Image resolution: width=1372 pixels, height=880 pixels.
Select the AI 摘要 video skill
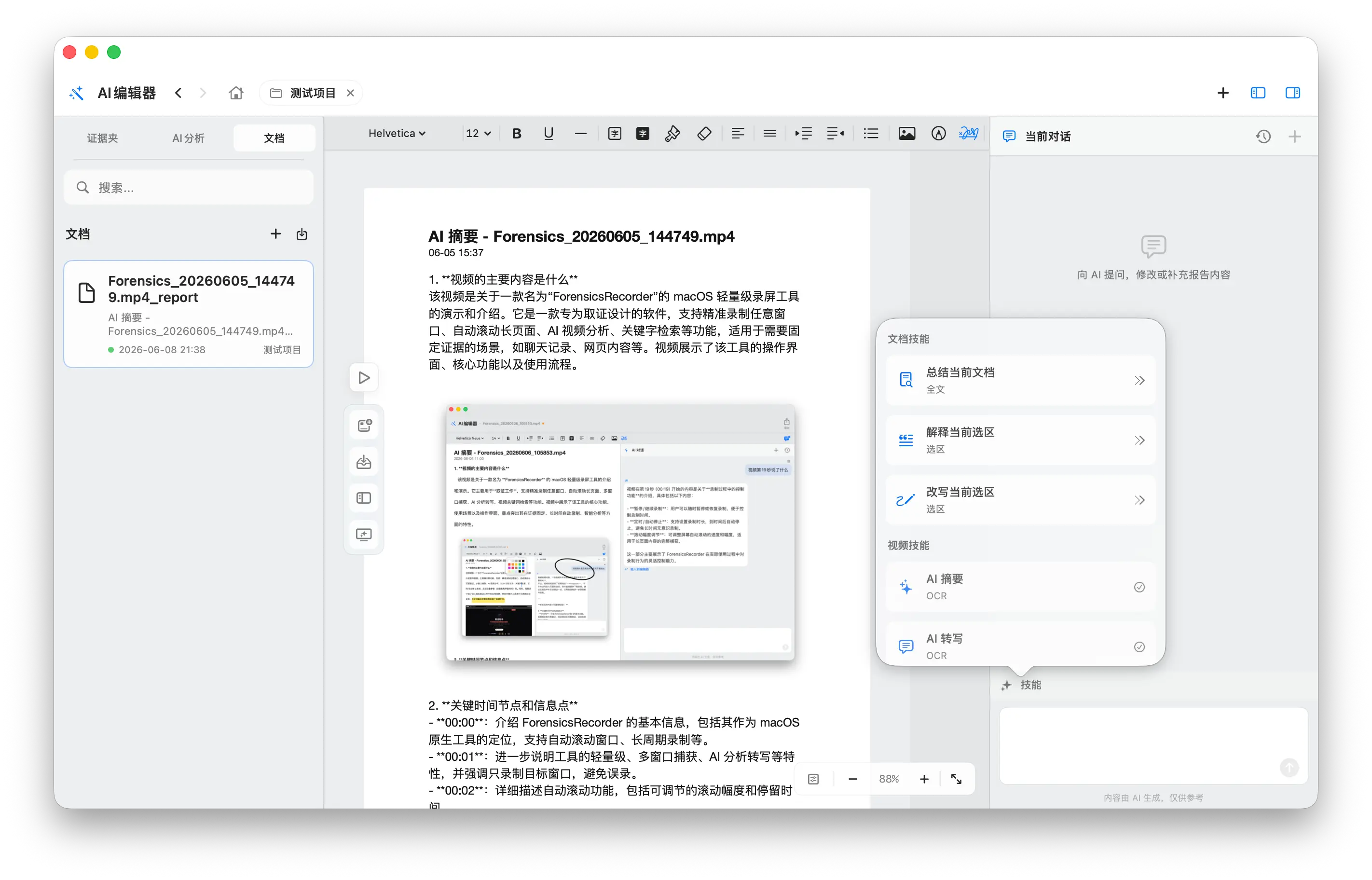pos(1020,586)
